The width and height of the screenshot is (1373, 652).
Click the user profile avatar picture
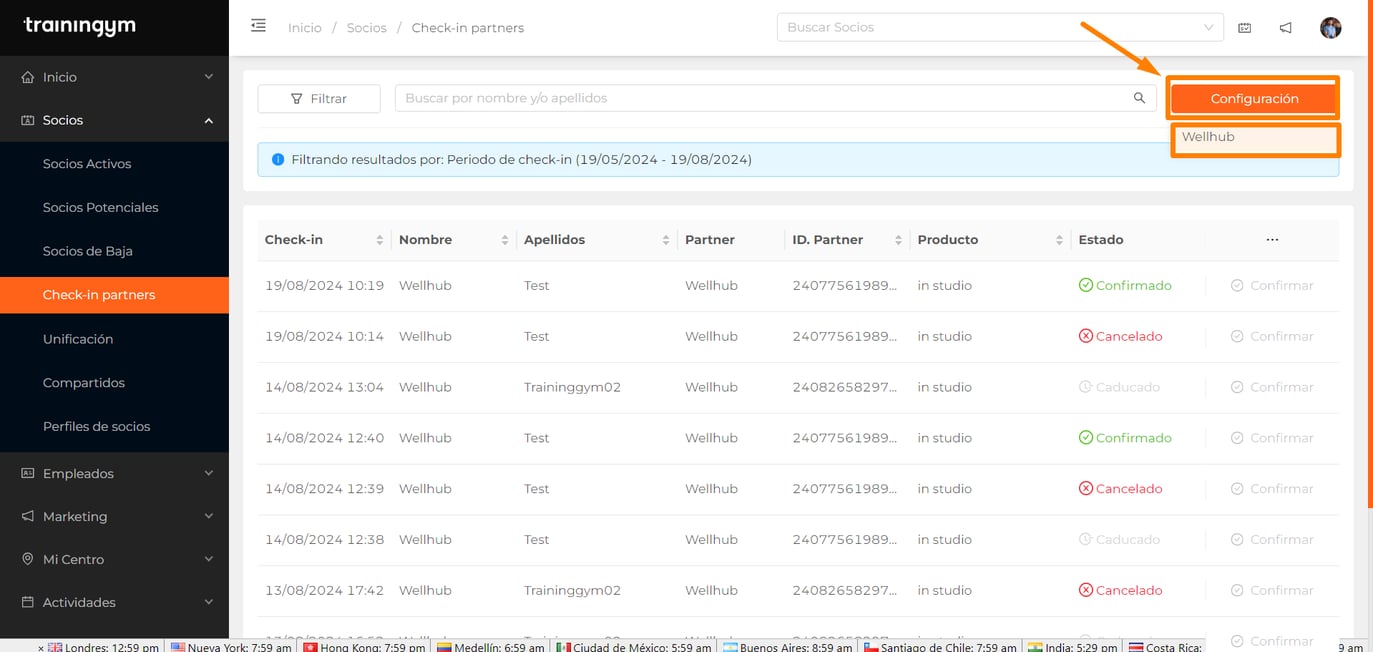click(x=1330, y=27)
